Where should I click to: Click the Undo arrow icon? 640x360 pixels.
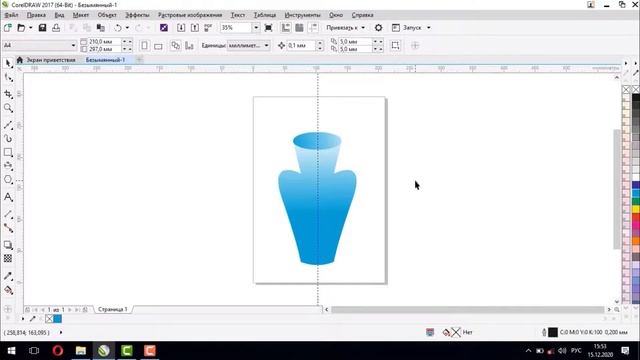(118, 28)
